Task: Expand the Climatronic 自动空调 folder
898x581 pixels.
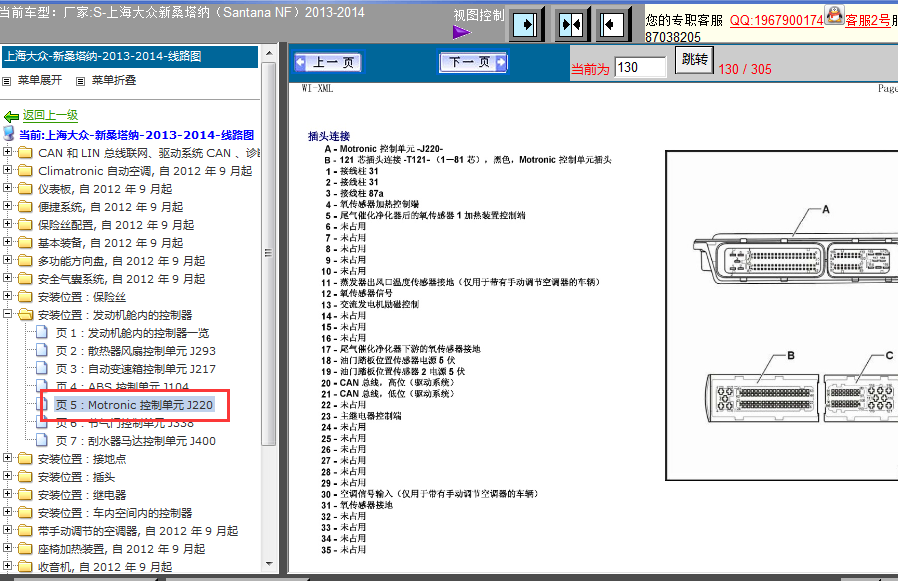Action: [7, 170]
